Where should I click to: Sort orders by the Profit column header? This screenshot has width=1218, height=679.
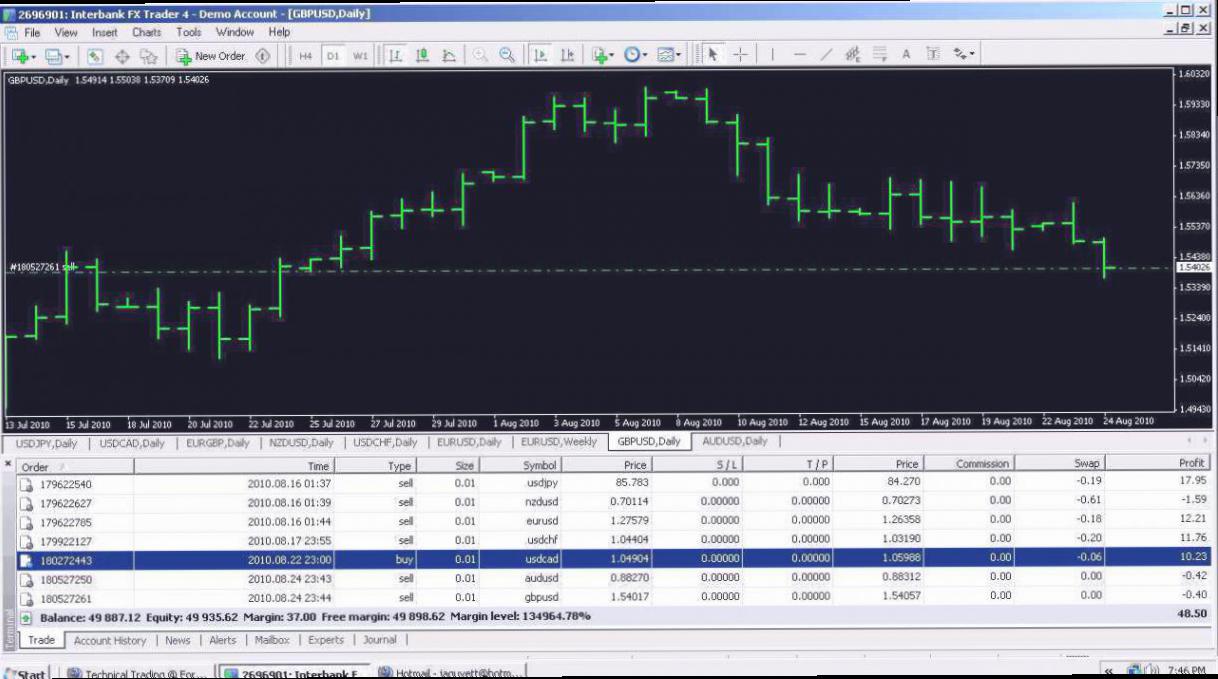click(x=1158, y=464)
